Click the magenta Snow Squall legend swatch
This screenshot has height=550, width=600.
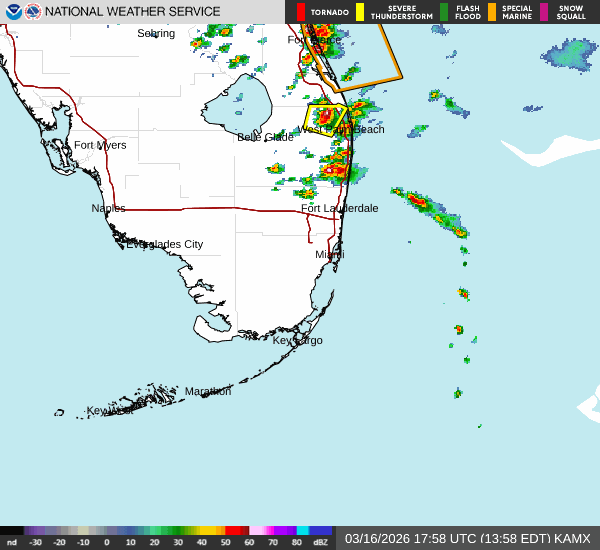tap(545, 12)
